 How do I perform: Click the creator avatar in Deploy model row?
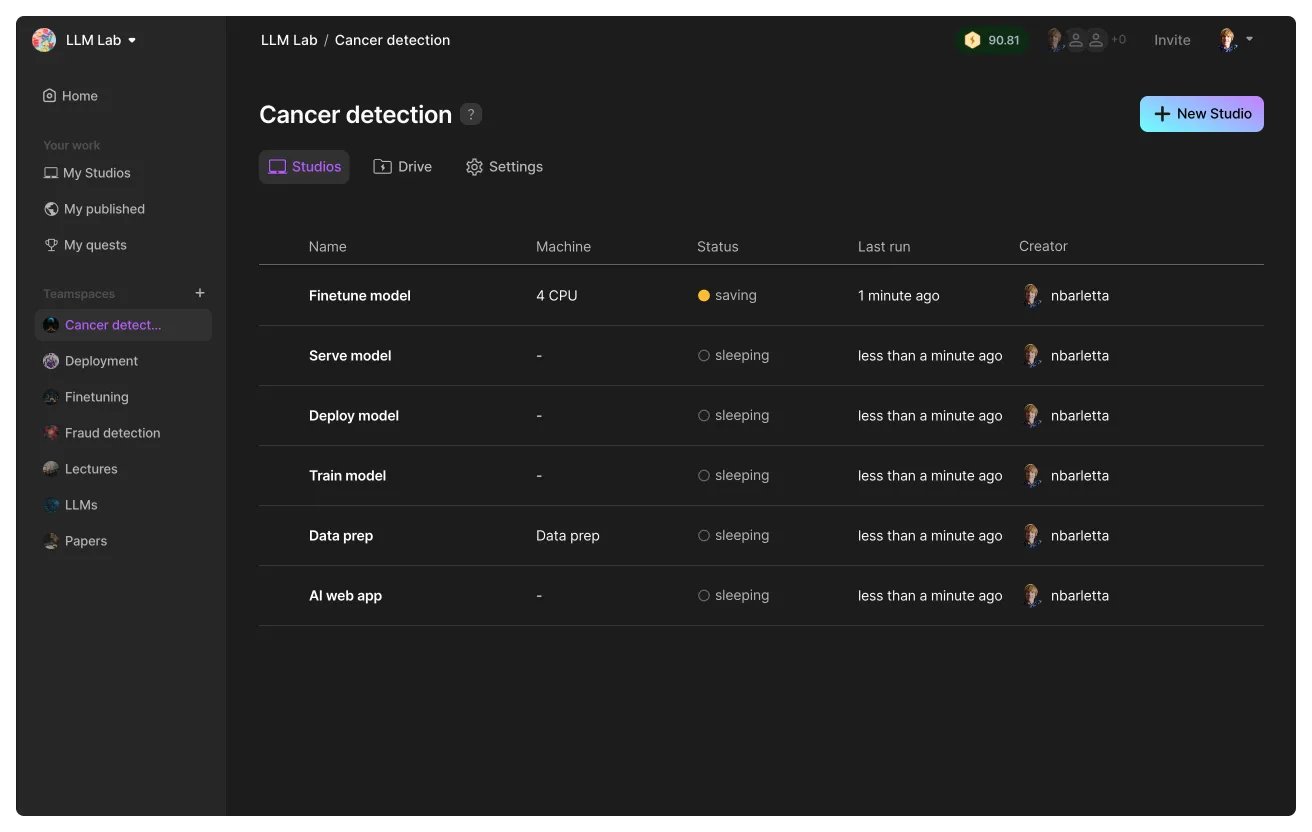[1032, 416]
